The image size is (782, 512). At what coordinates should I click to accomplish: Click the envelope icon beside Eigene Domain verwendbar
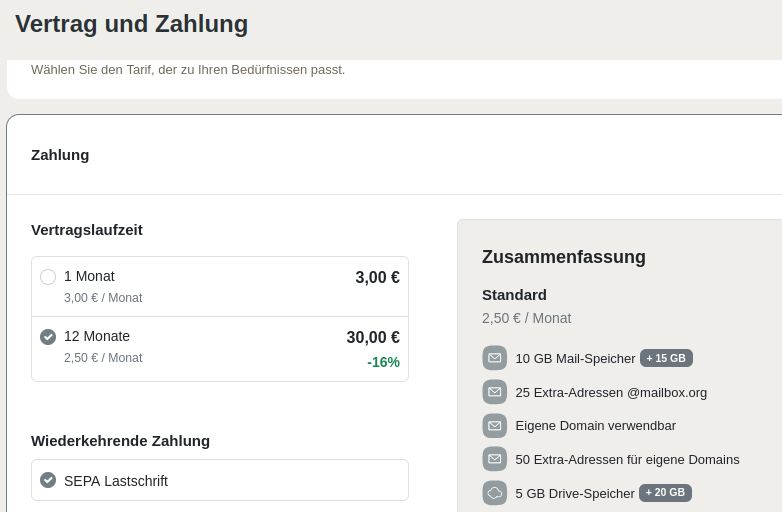(494, 426)
